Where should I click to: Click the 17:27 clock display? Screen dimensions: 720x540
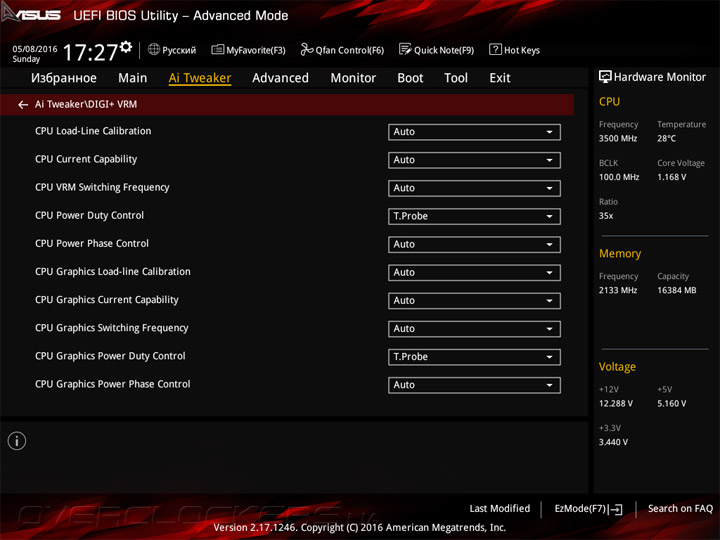90,52
